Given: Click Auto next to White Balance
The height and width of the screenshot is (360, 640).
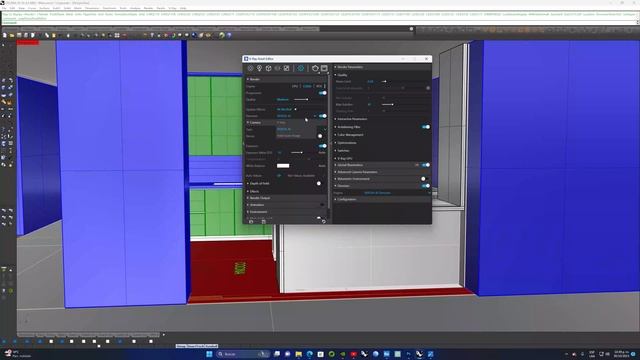Looking at the screenshot, I should 322,166.
